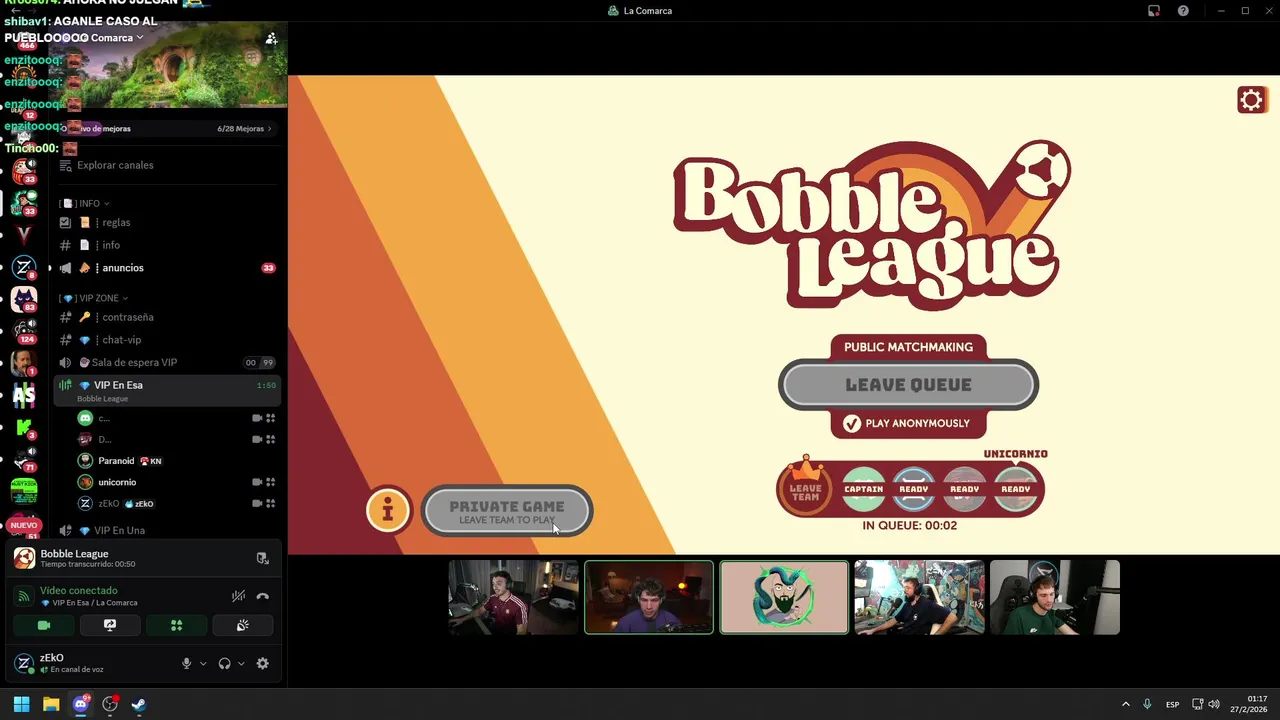Click the Leave Team crown icon
The width and height of the screenshot is (1280, 720).
click(x=805, y=488)
